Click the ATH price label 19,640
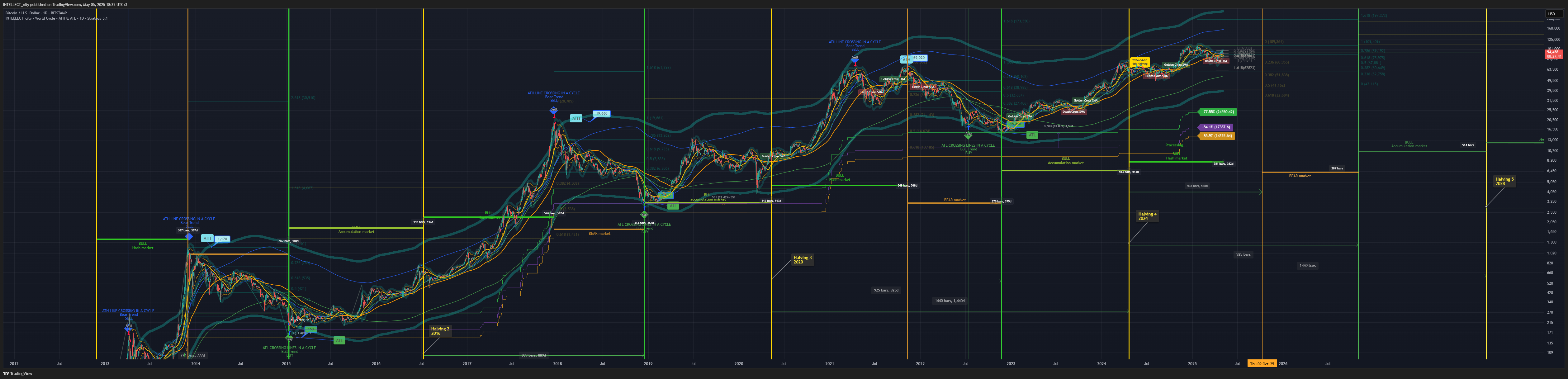Viewport: 1568px width, 379px height. 601,114
